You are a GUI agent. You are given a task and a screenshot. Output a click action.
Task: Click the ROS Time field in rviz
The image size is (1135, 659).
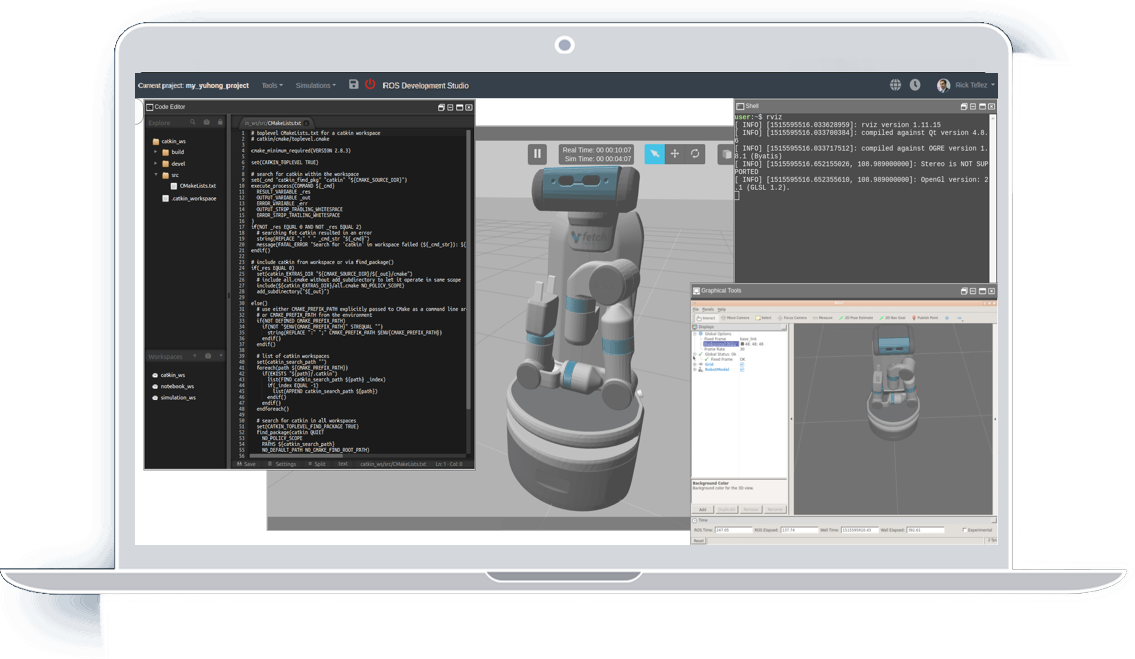click(x=733, y=530)
